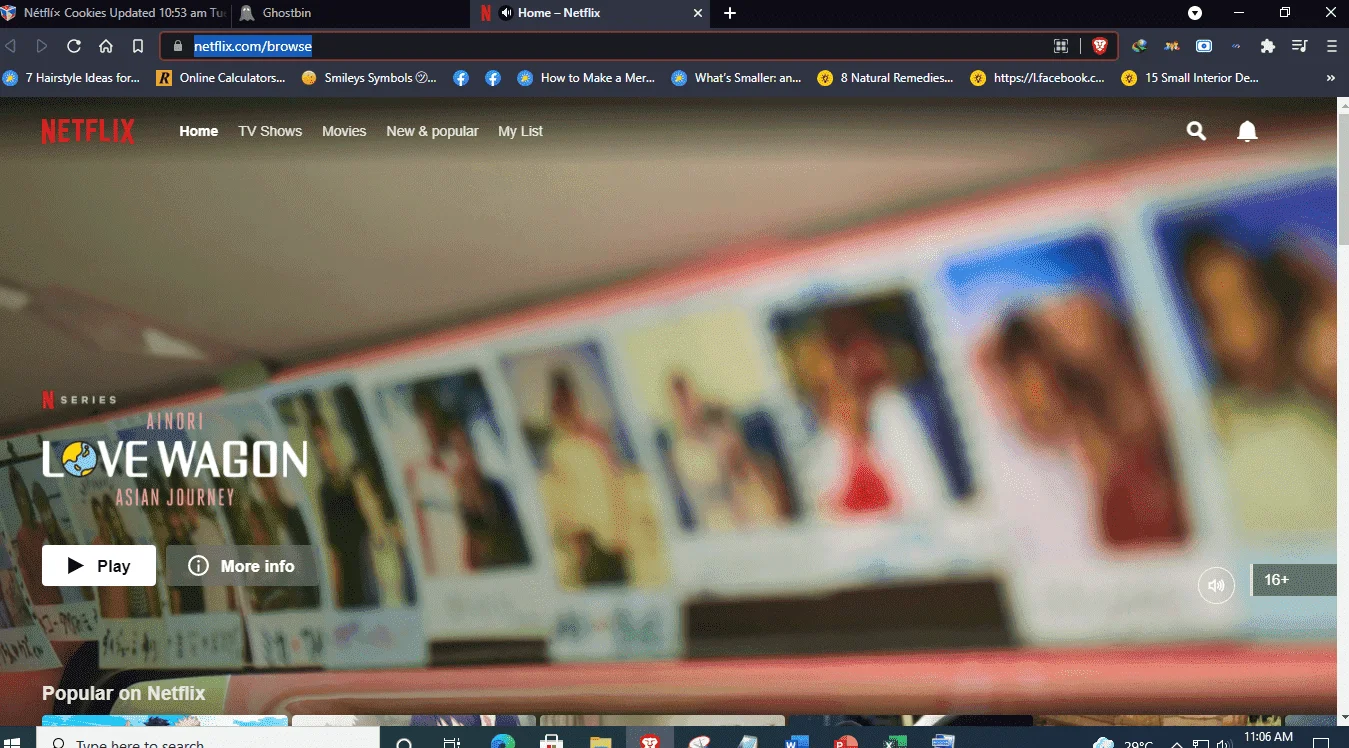Open New & popular section
Screen dimensions: 1349x748
point(432,131)
